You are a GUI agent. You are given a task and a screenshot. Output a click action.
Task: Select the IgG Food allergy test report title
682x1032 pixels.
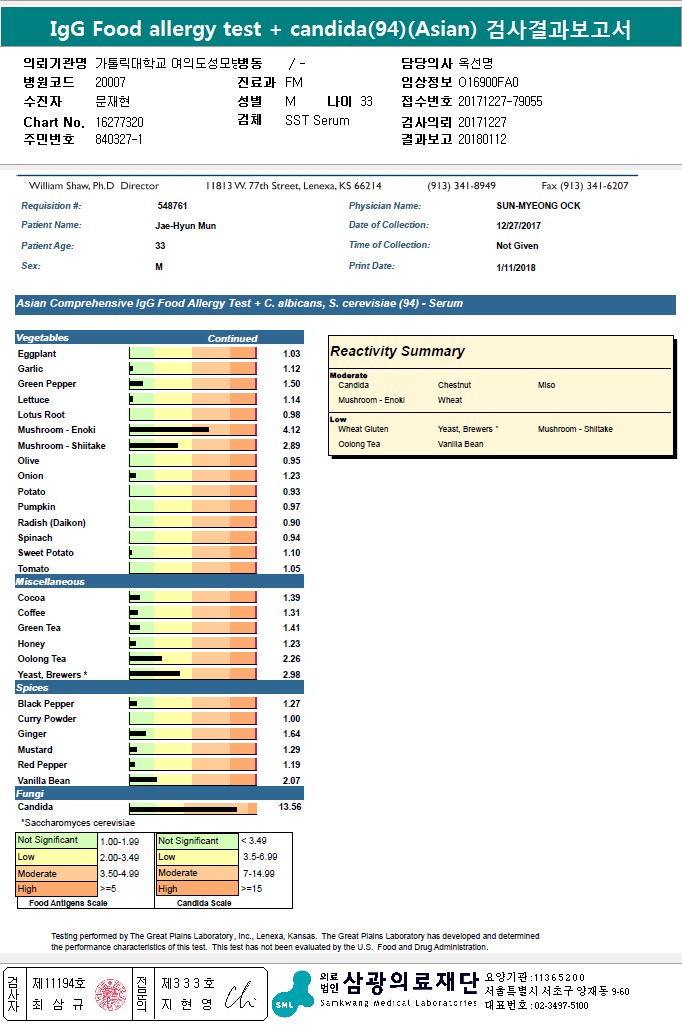(340, 29)
